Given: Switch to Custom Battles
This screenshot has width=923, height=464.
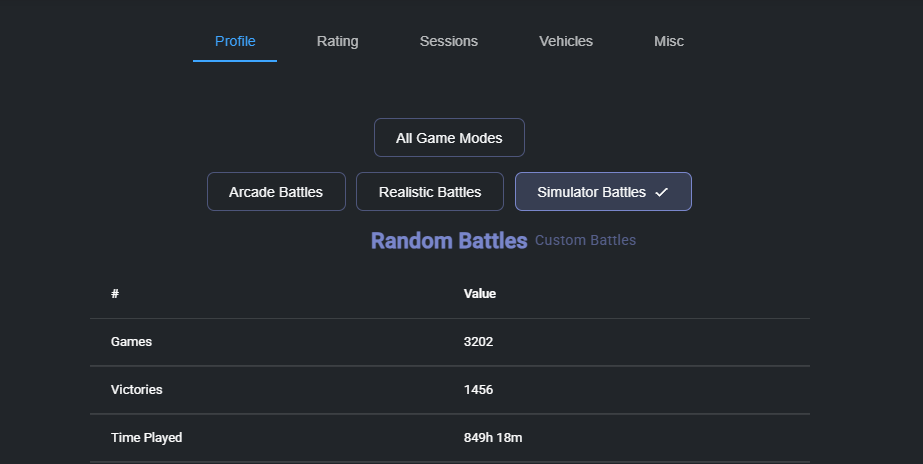Looking at the screenshot, I should 585,241.
